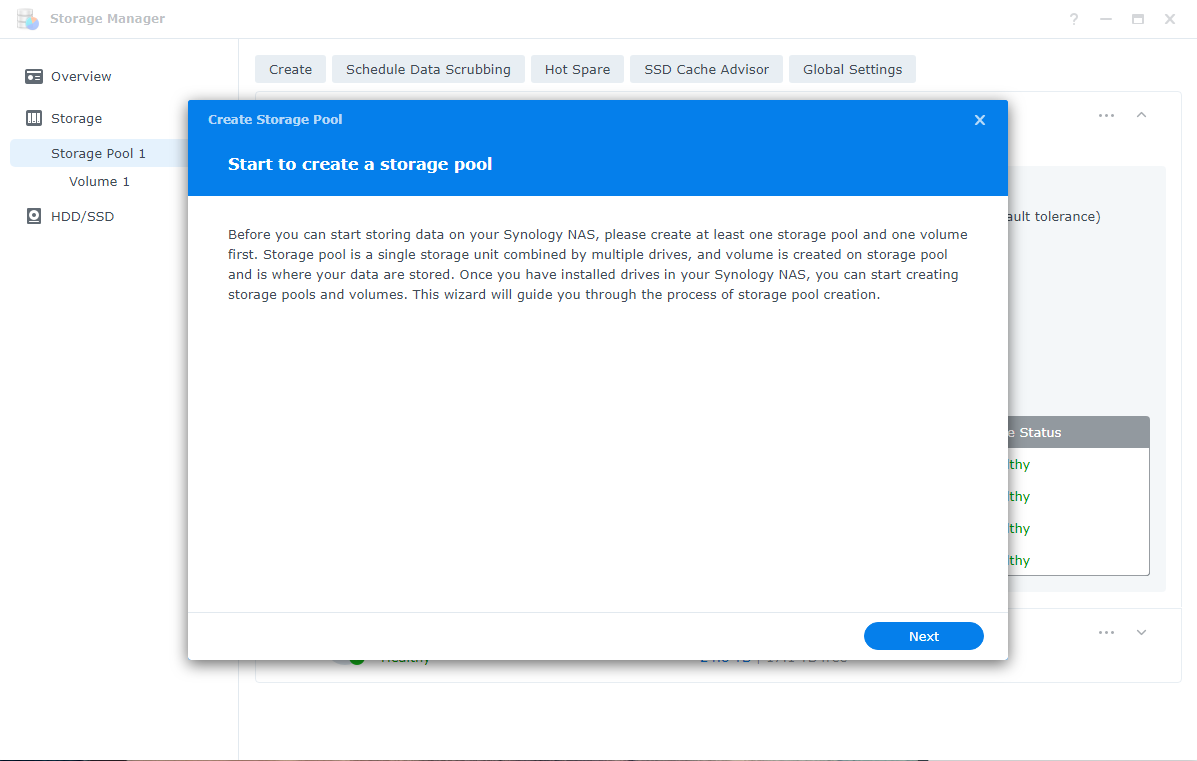
Task: Close the Create Storage Pool dialog
Action: coord(979,120)
